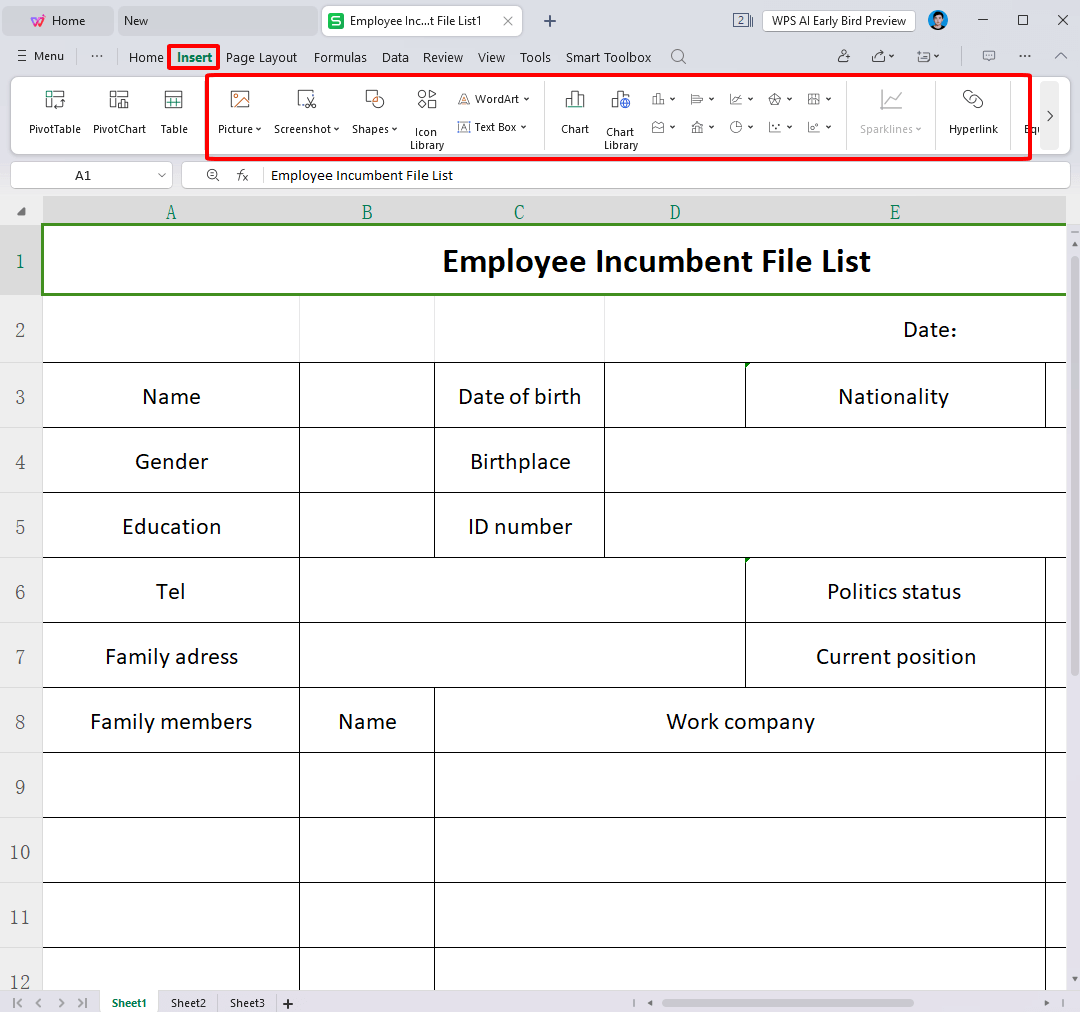Screen dimensions: 1080x1012
Task: Click the search magnifier in the menu bar
Action: click(x=678, y=57)
